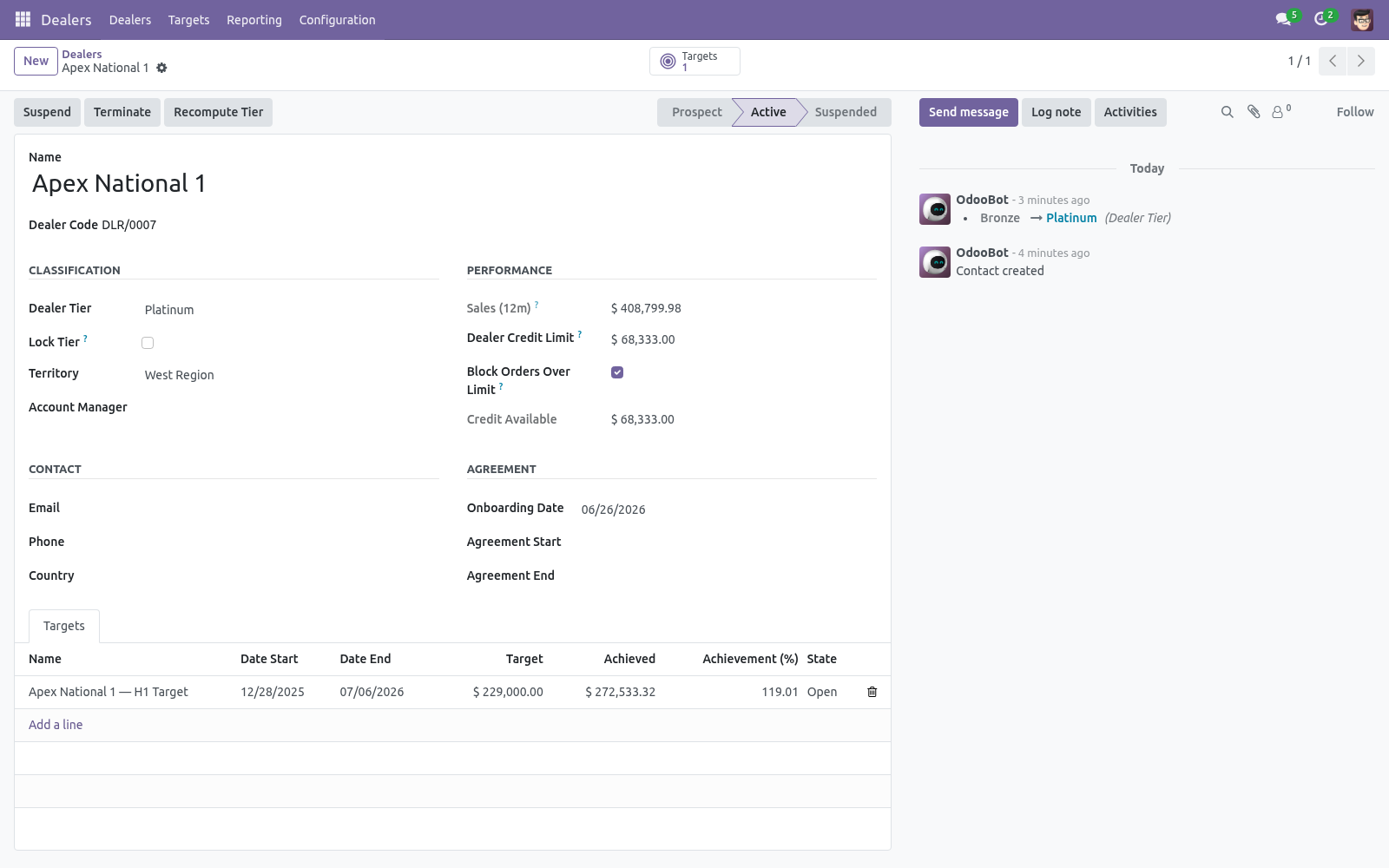Go to Dealers breadcrumb link
This screenshot has width=1389, height=868.
click(82, 54)
